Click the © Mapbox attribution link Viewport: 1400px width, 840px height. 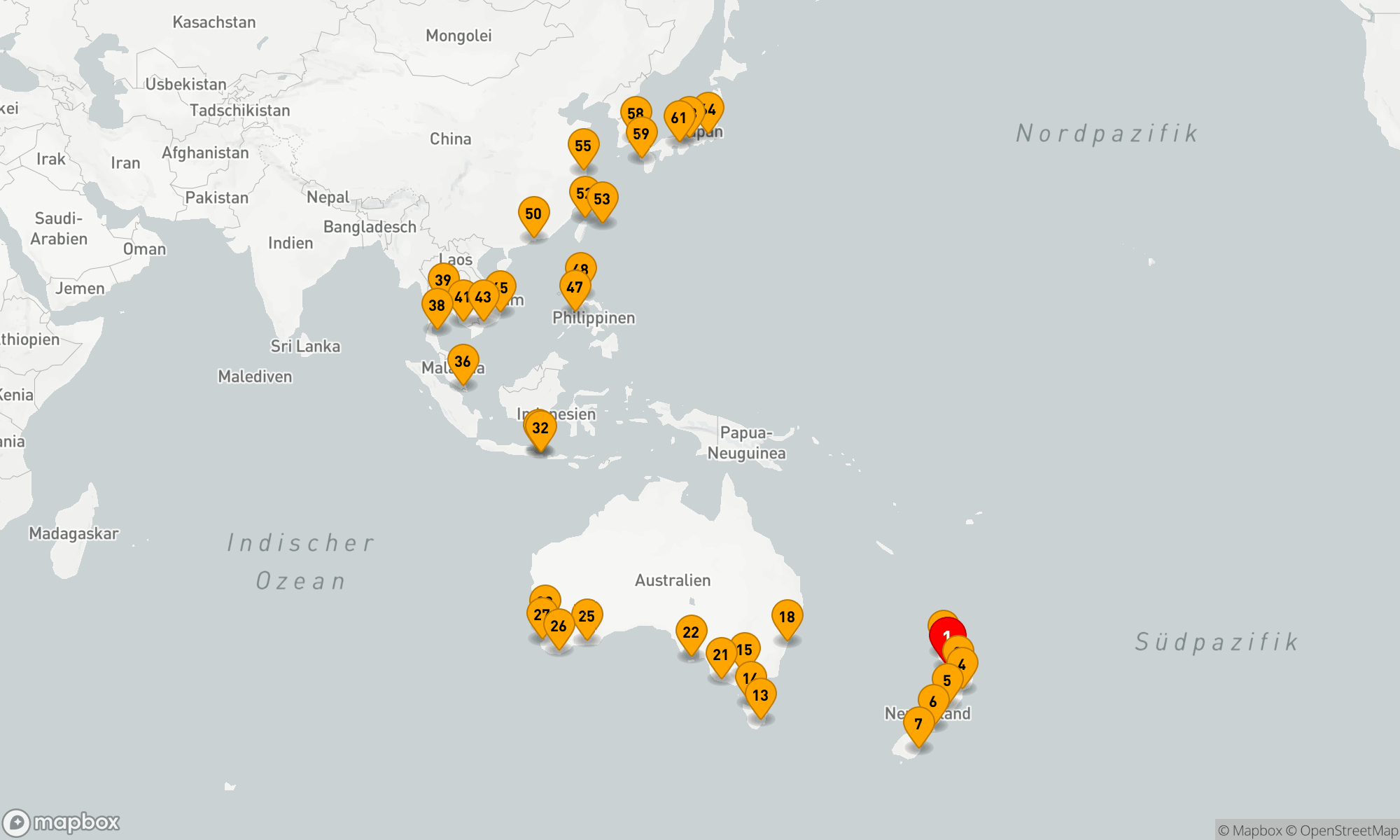click(1249, 830)
